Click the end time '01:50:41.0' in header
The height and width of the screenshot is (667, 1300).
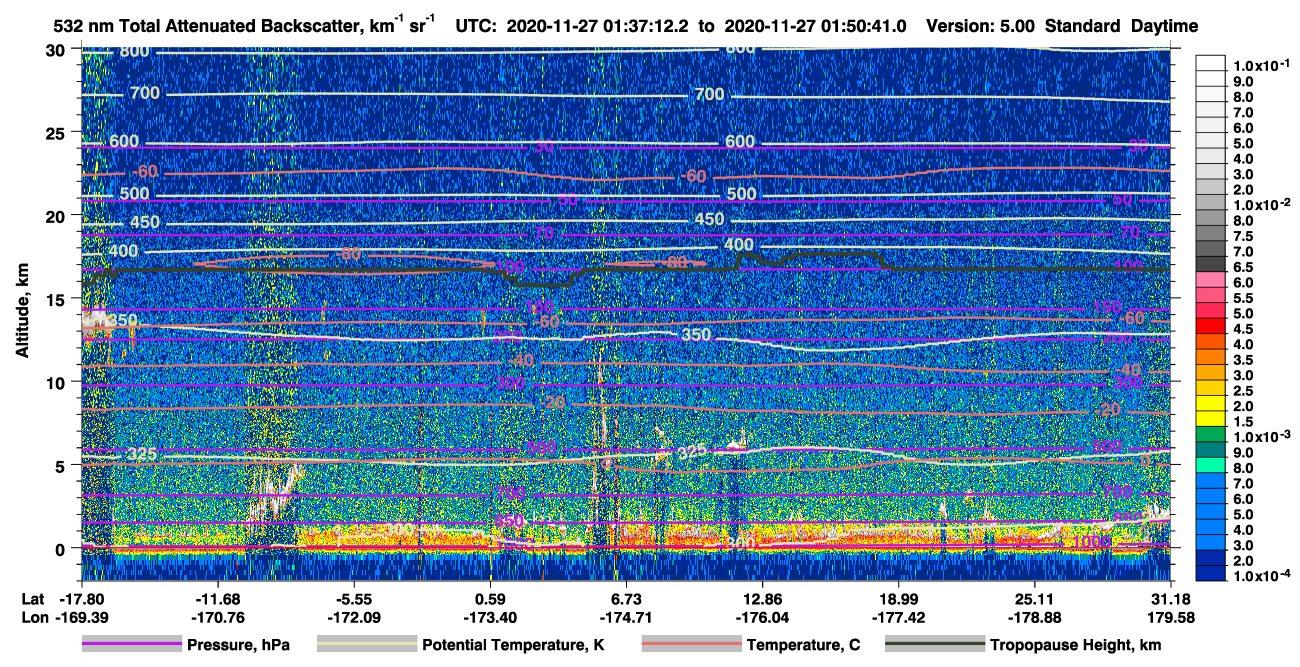pyautogui.click(x=863, y=25)
